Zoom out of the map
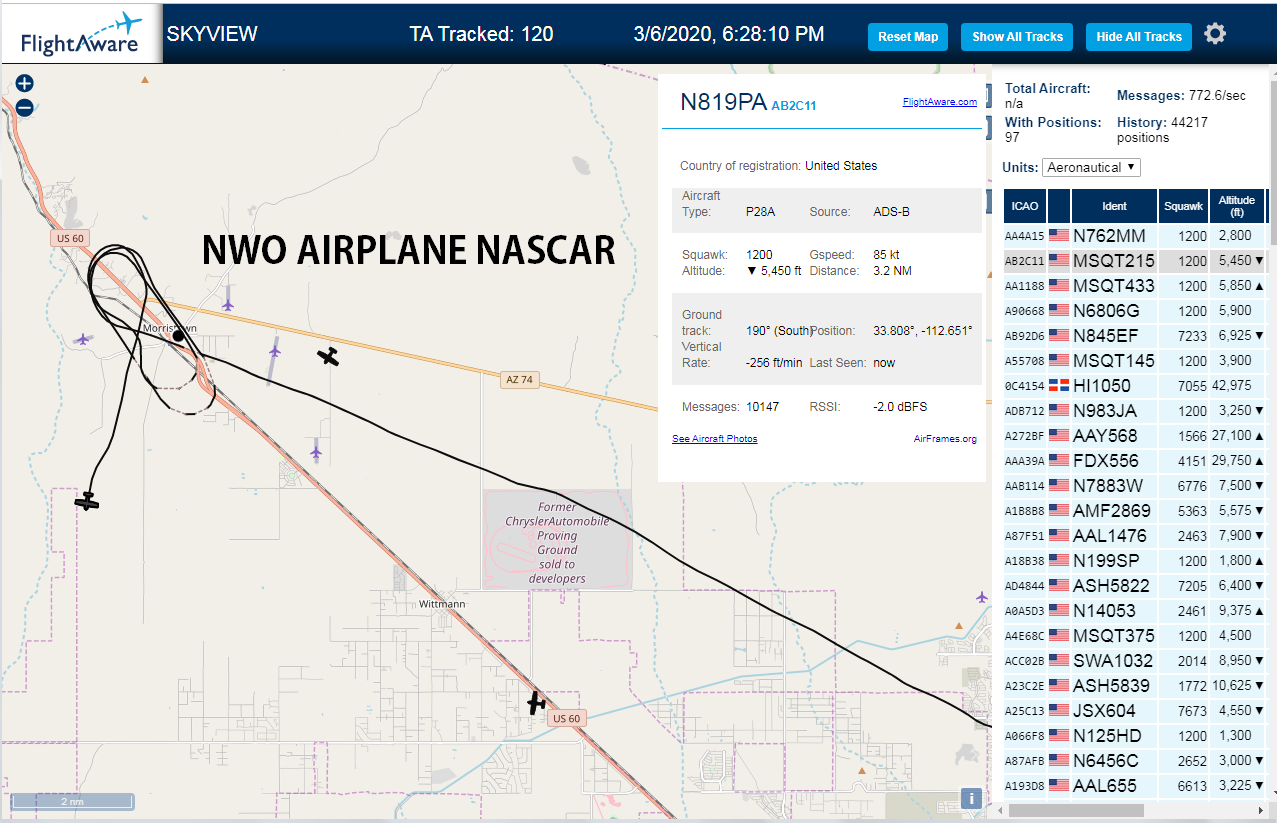The height and width of the screenshot is (823, 1277). (x=25, y=107)
